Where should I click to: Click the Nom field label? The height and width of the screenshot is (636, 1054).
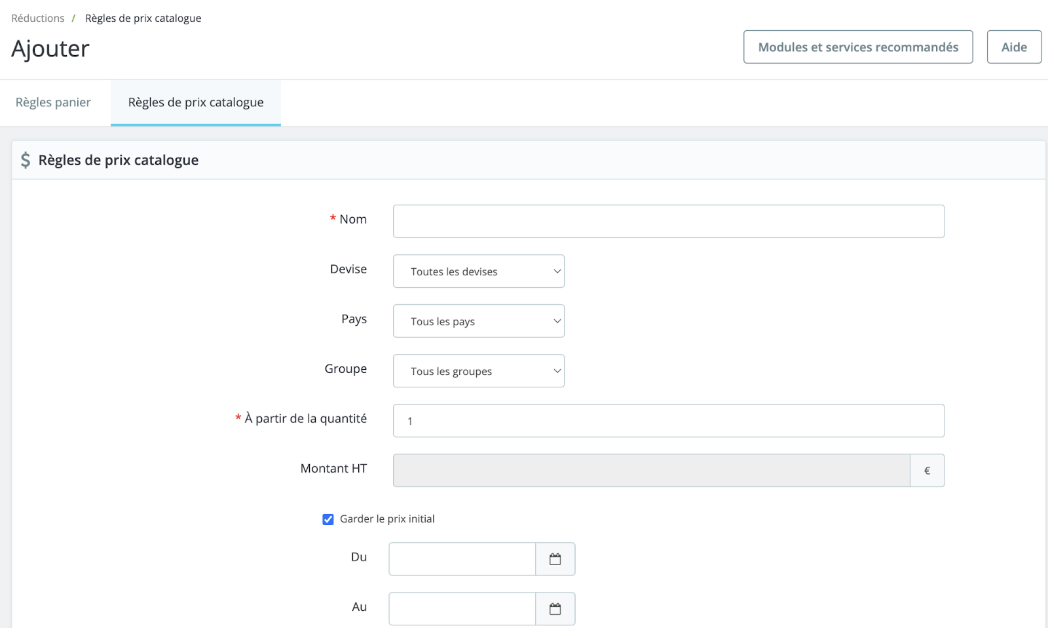click(x=353, y=219)
